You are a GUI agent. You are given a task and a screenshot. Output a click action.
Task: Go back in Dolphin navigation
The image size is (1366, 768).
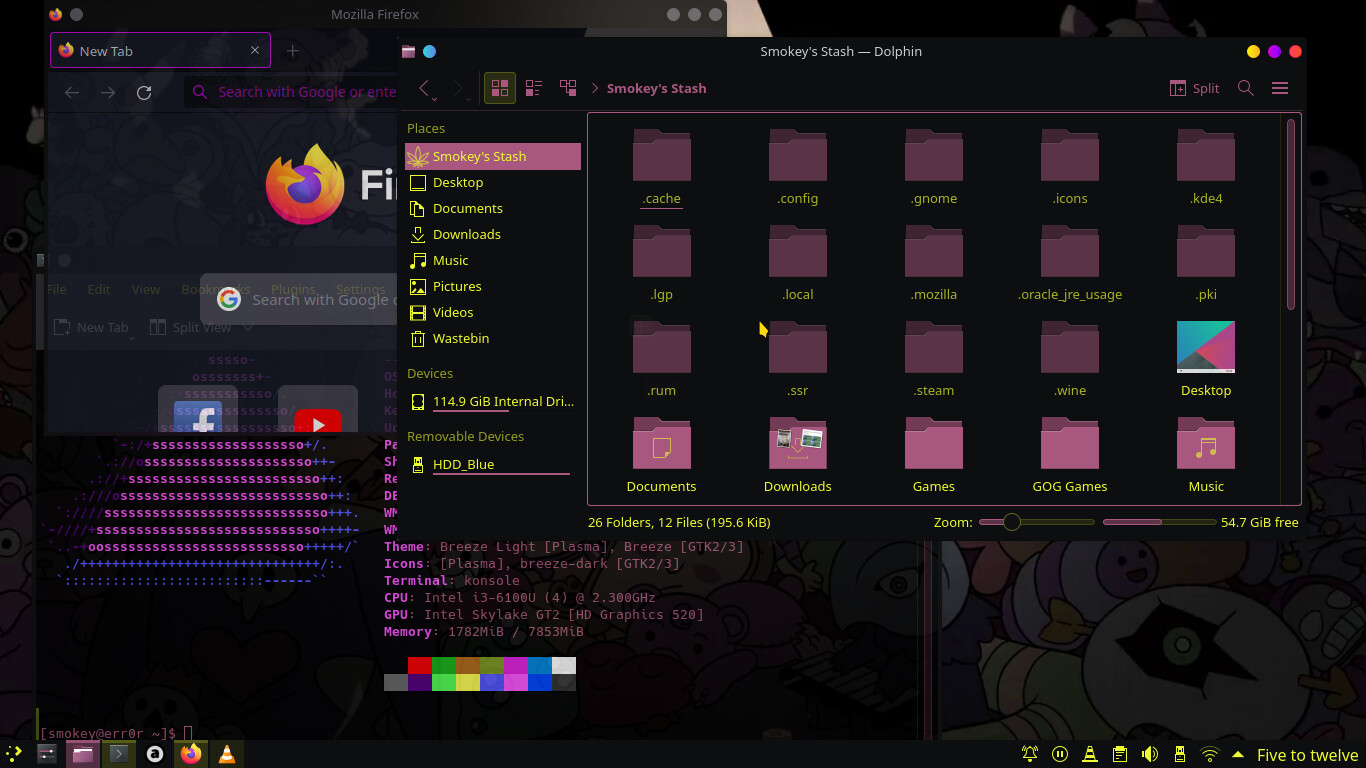pyautogui.click(x=425, y=88)
